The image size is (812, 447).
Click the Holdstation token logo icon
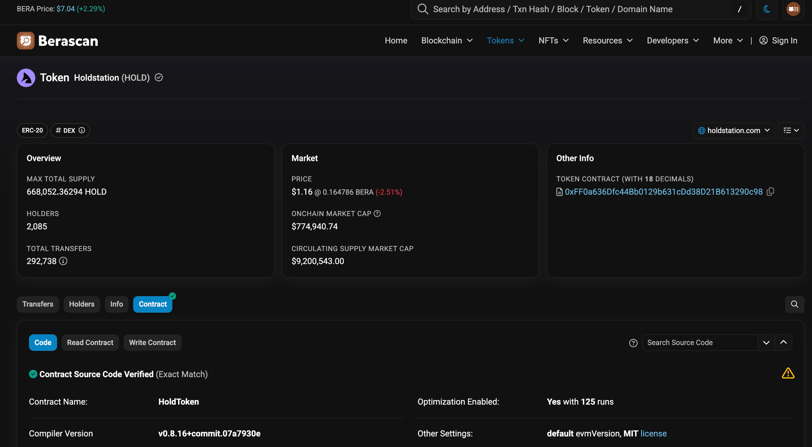(26, 78)
